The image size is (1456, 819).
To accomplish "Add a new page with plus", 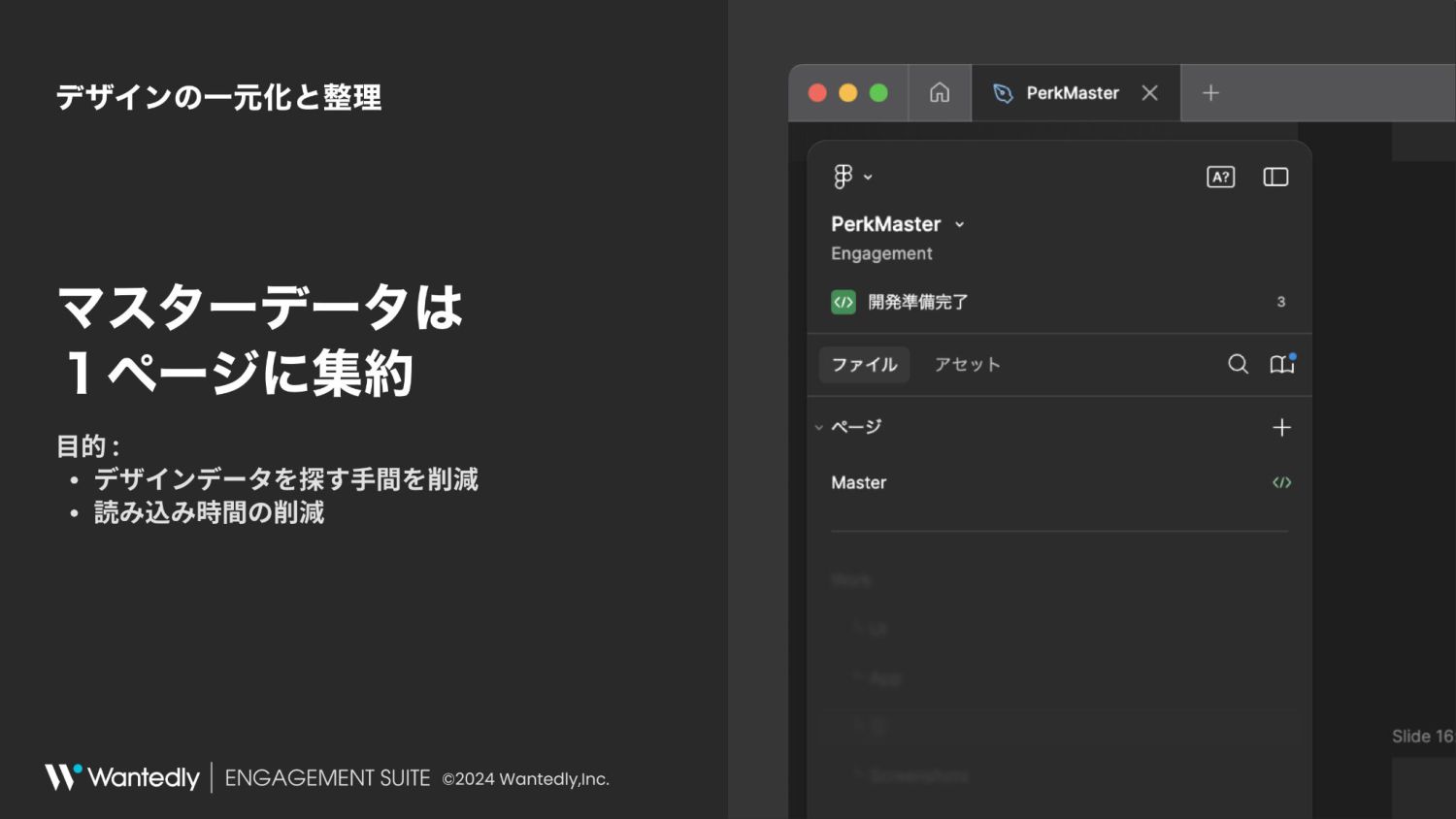I will 1281,427.
